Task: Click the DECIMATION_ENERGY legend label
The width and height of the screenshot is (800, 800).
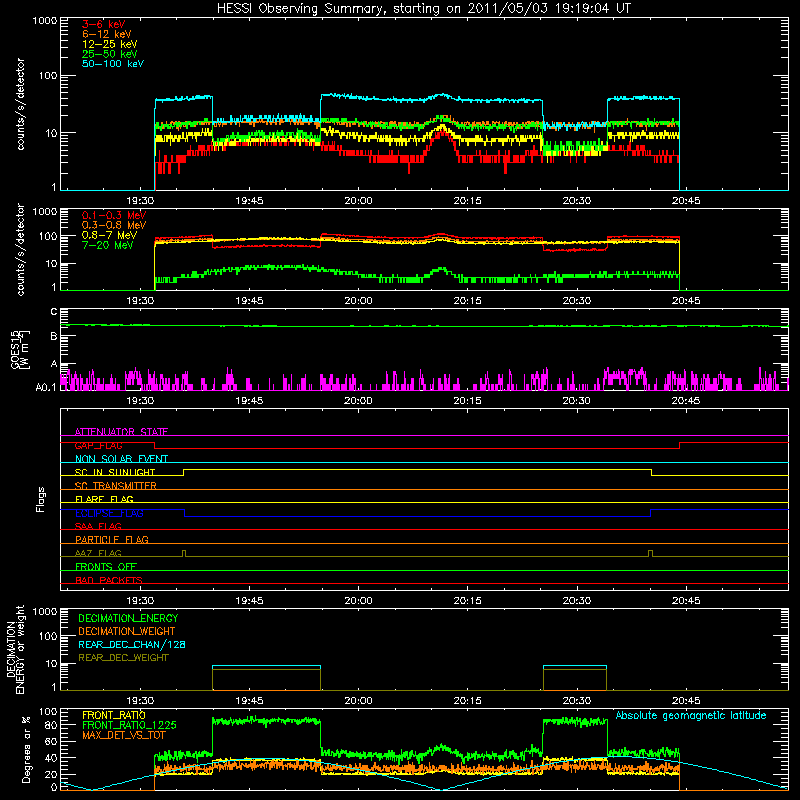Action: [x=128, y=618]
